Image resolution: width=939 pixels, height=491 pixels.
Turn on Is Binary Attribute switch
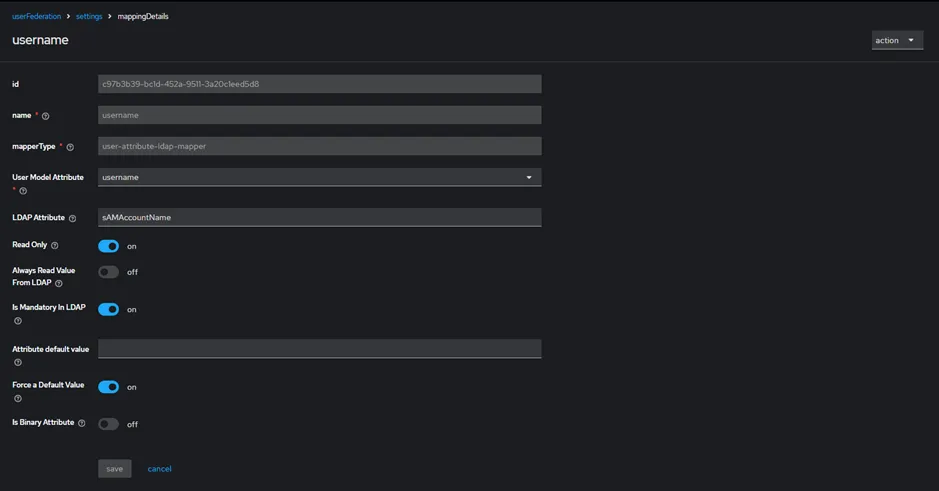click(x=108, y=424)
